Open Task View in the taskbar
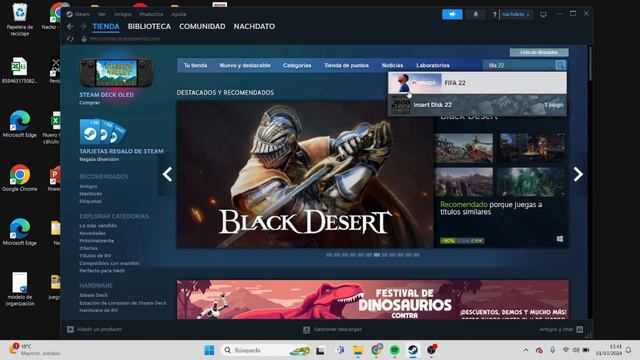The width and height of the screenshot is (640, 360). coord(320,350)
